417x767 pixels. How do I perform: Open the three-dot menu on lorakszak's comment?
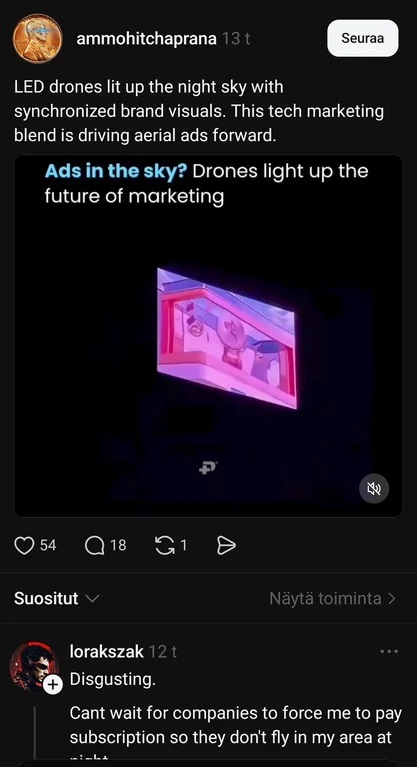tap(389, 651)
